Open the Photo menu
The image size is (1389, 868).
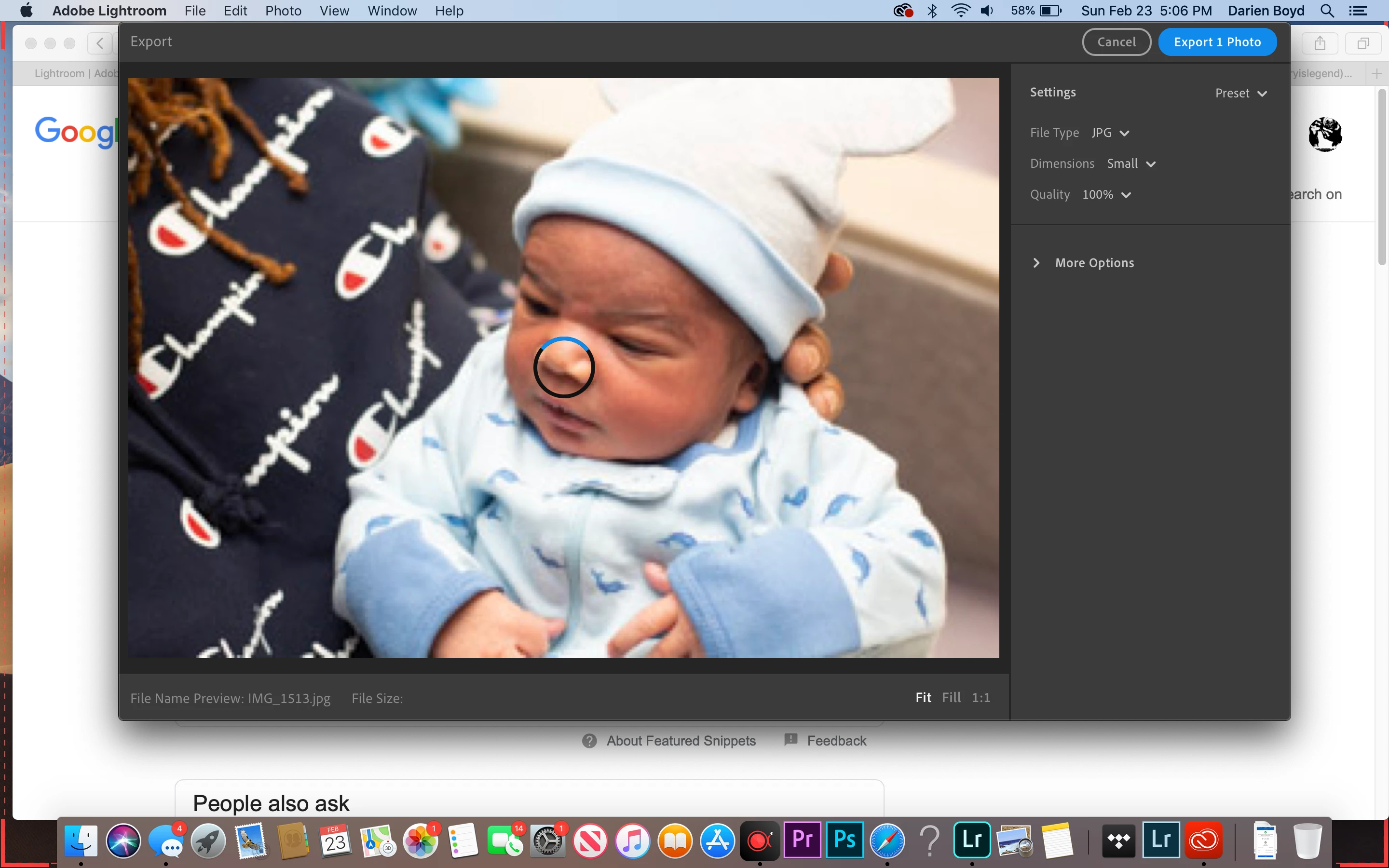[x=283, y=11]
